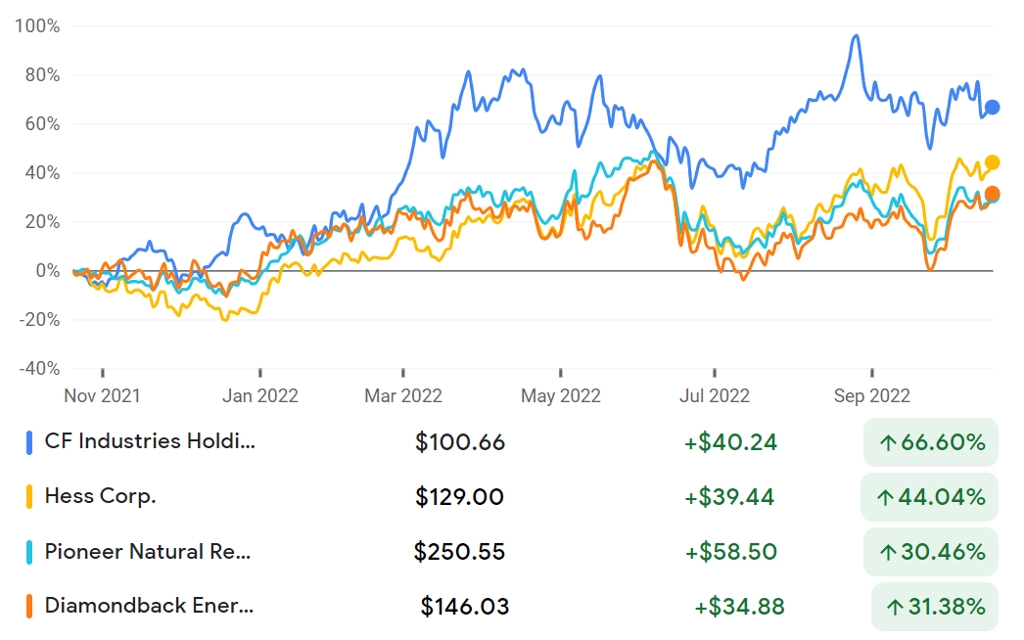The width and height of the screenshot is (1024, 640).
Task: Select the blue endpoint dot on chart
Action: (x=992, y=107)
